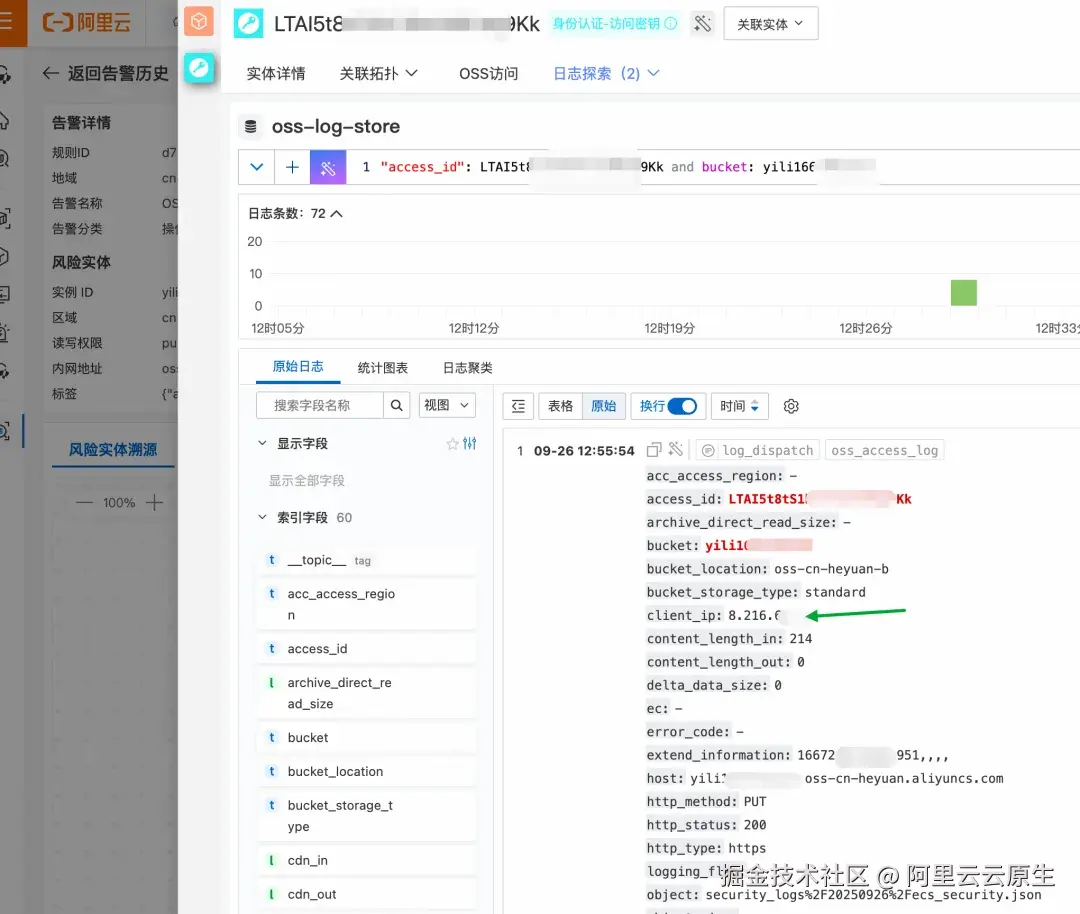Toggle the 换行 line wrap switch
Viewport: 1080px width, 914px height.
pos(683,406)
